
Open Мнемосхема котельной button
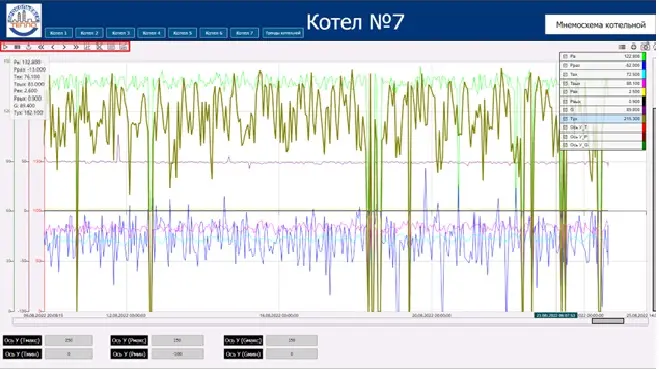(601, 25)
